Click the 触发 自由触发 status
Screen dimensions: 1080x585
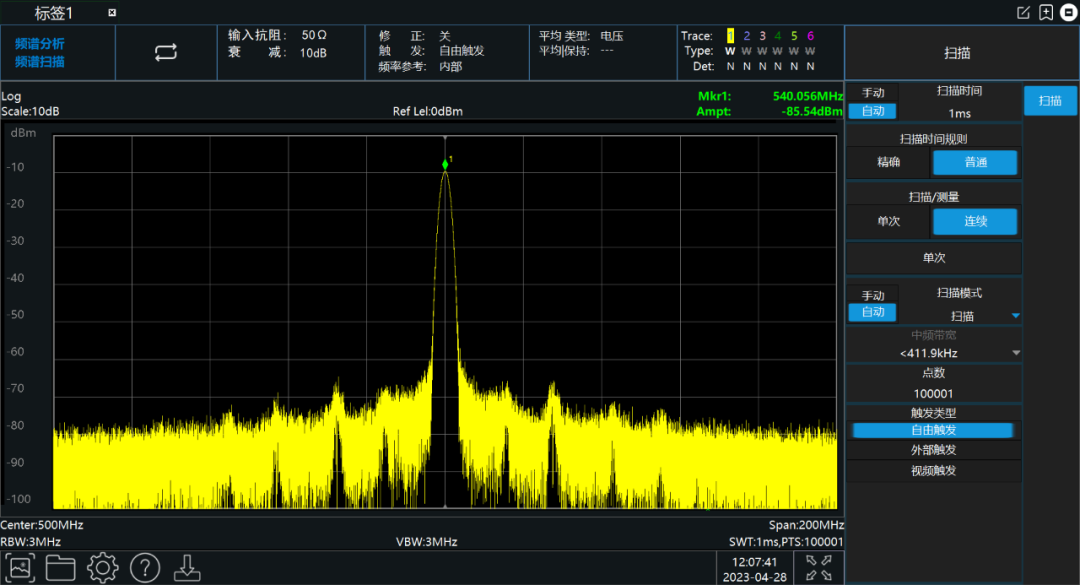[x=431, y=51]
